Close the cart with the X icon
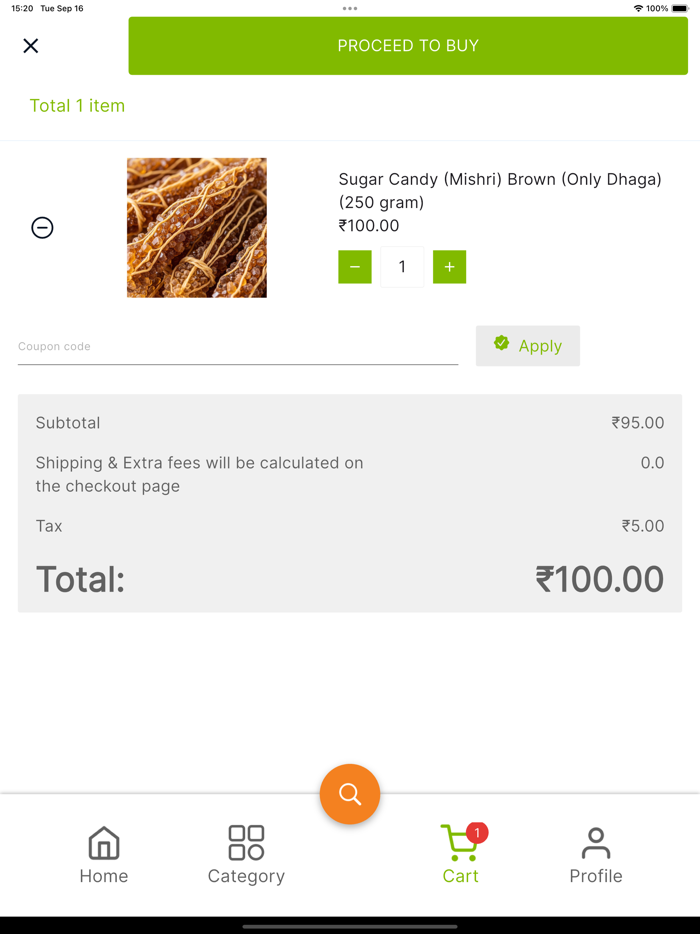The height and width of the screenshot is (934, 700). [x=31, y=46]
